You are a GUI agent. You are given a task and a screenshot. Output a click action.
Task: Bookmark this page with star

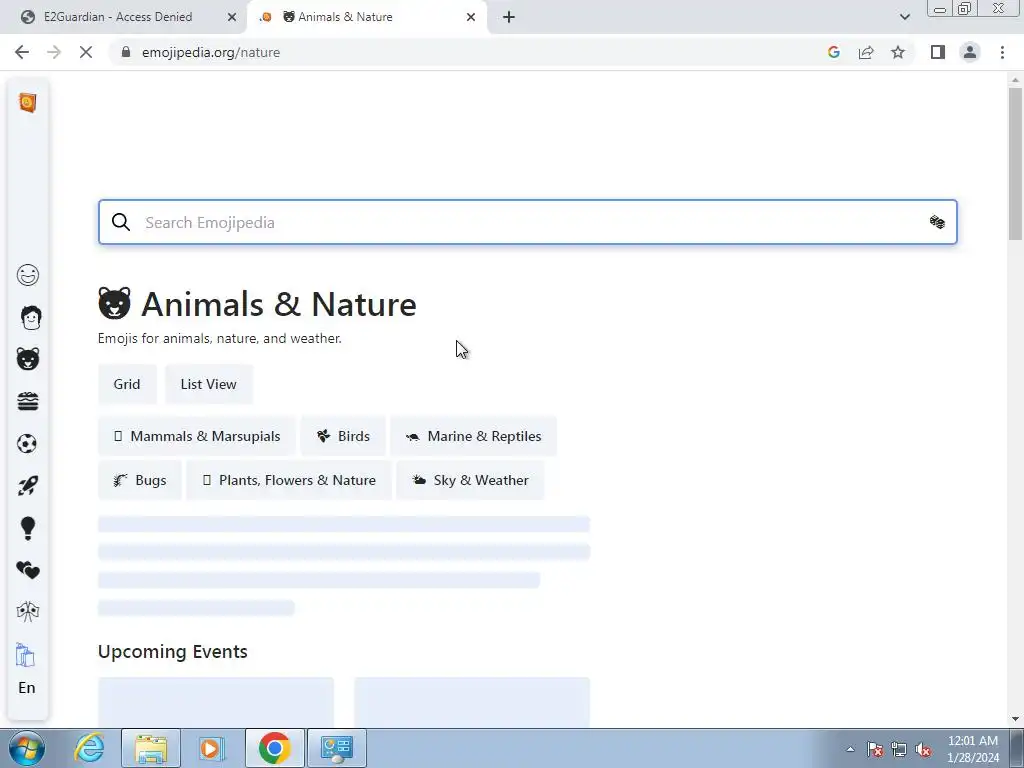(898, 52)
